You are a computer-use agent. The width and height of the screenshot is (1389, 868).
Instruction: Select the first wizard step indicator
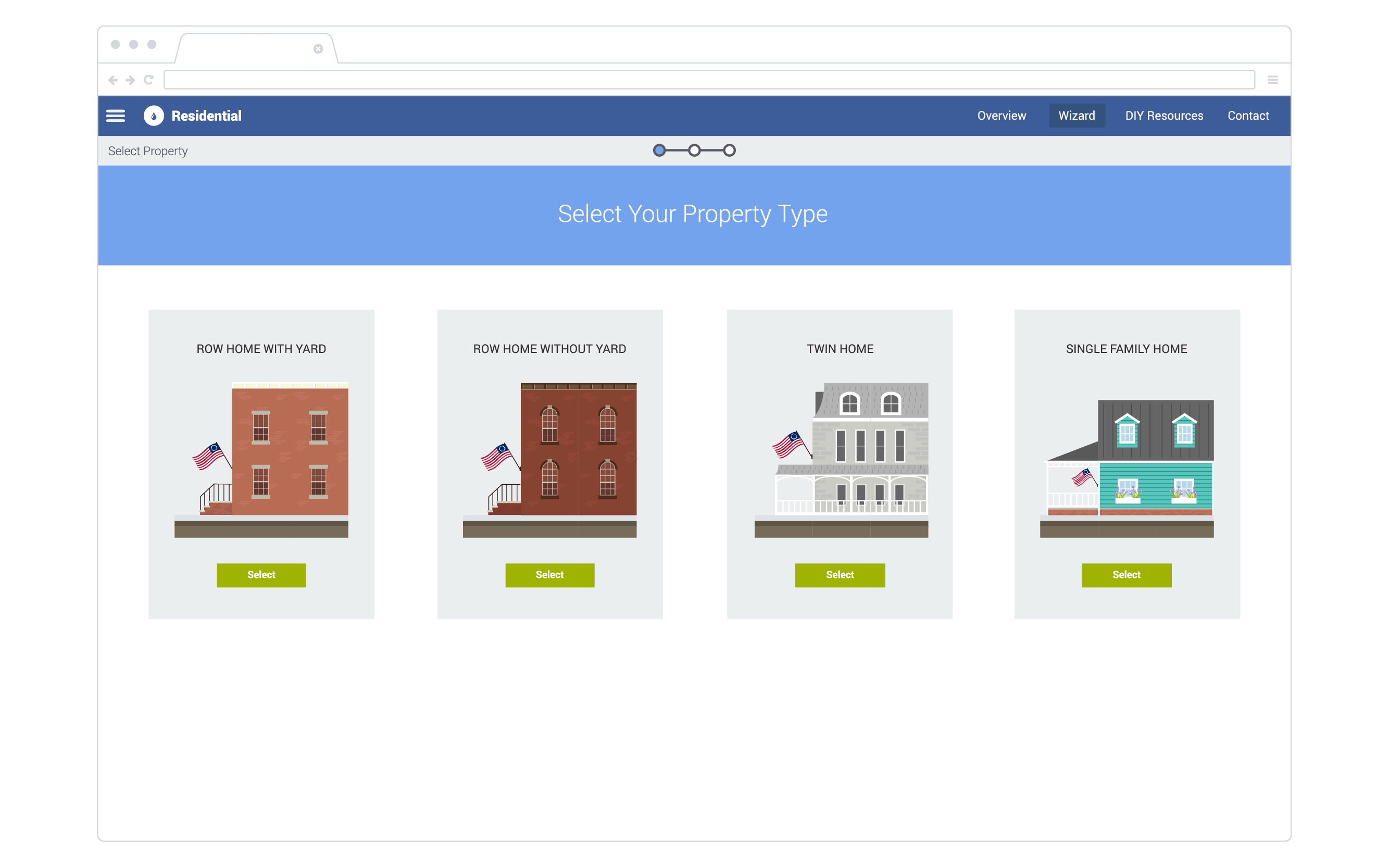tap(659, 150)
